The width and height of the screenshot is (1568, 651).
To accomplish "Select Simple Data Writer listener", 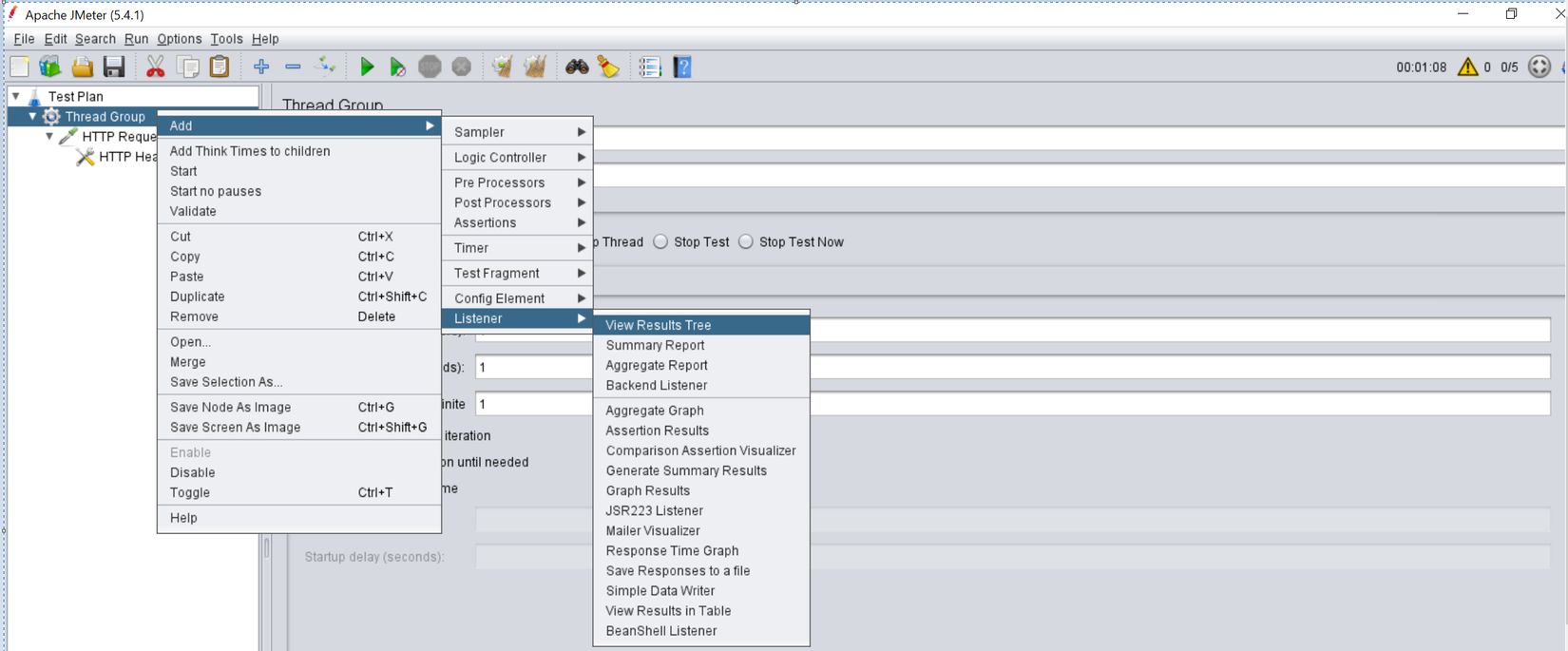I will 701,591.
